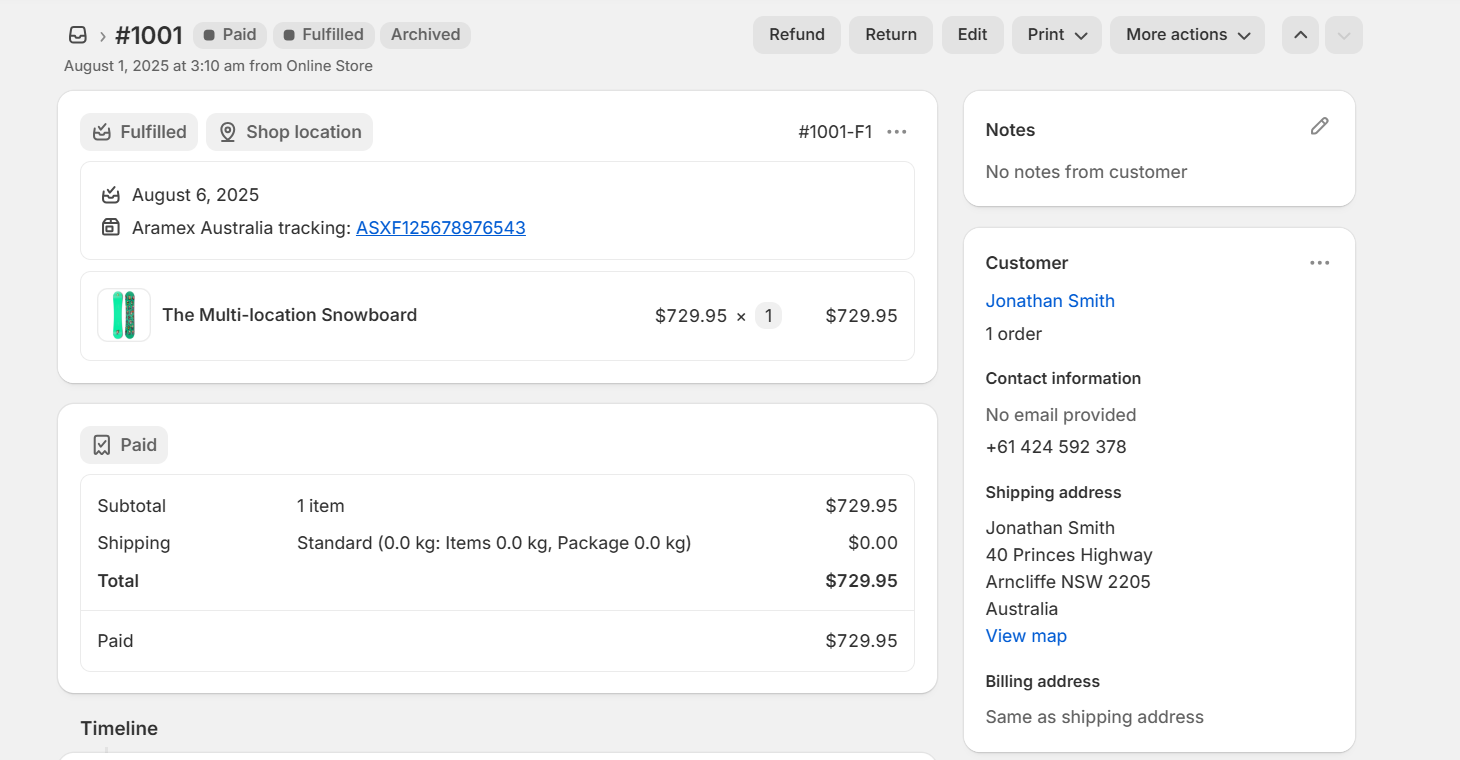Click the edit notes pencil icon
This screenshot has width=1460, height=760.
click(1319, 126)
